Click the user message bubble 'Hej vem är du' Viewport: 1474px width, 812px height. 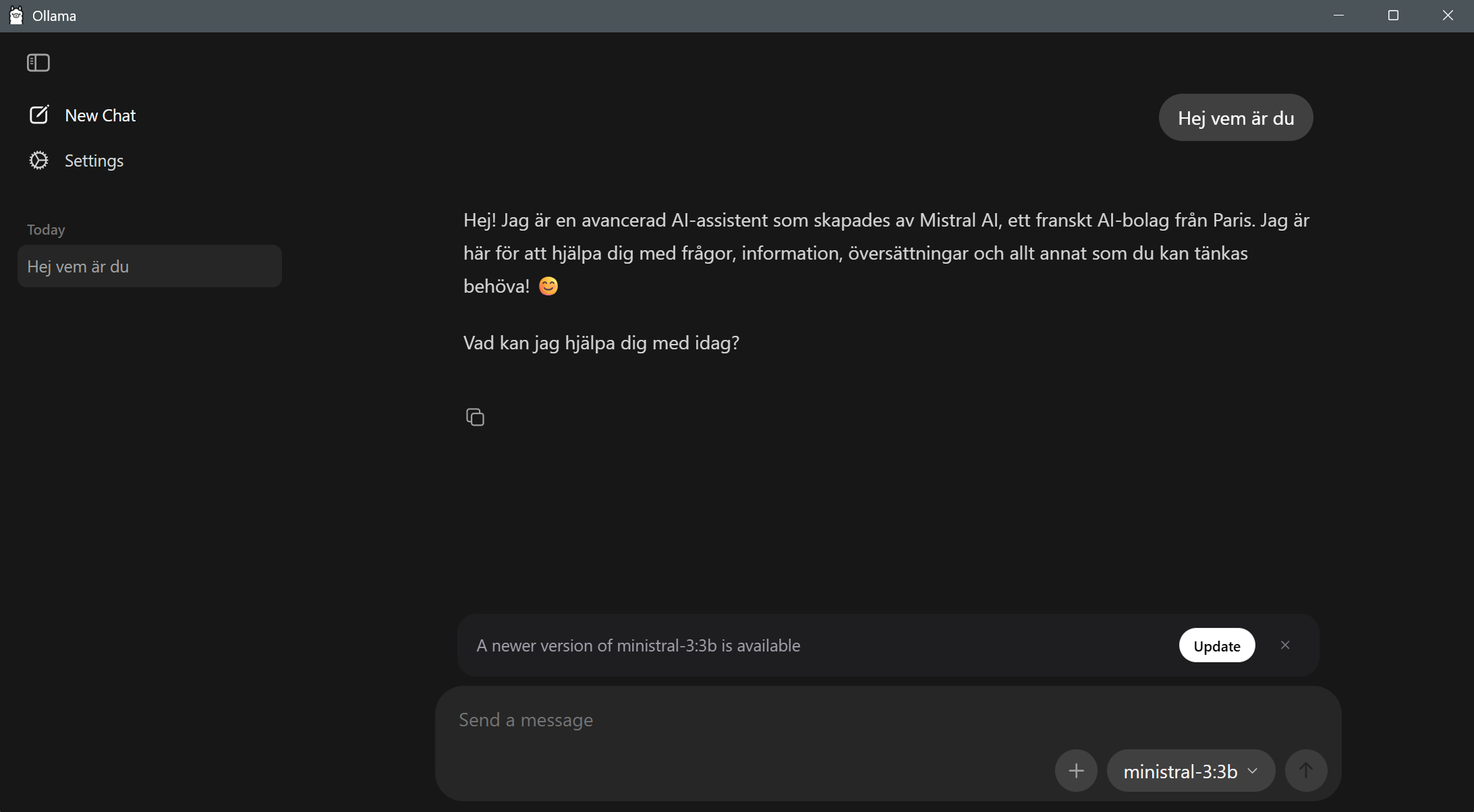pos(1236,117)
